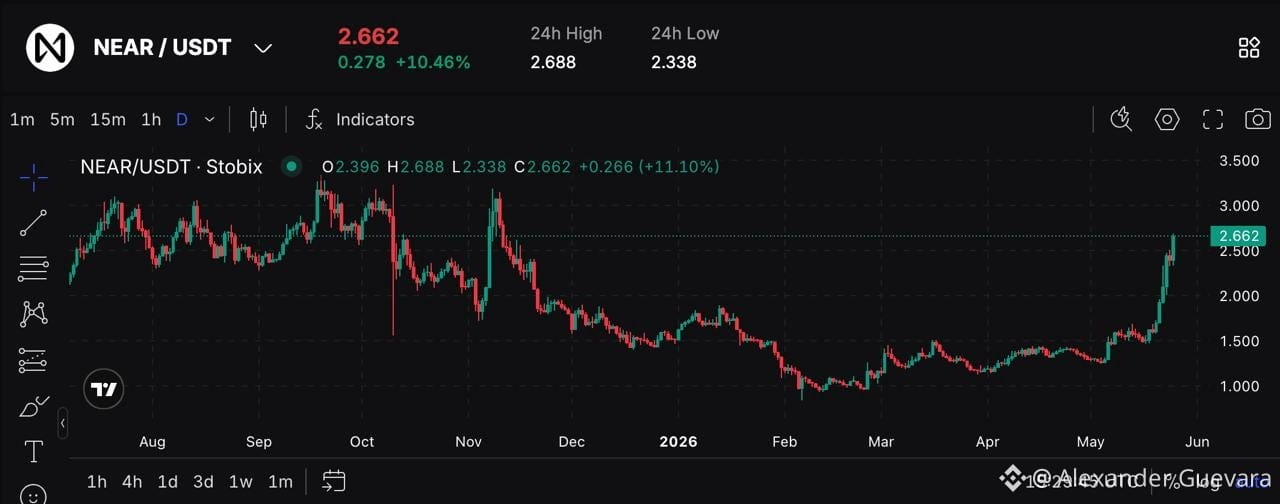Screen dimensions: 1280x504
Task: Click the NEAR/USDT · Stobix chart legend title
Action: coord(171,167)
